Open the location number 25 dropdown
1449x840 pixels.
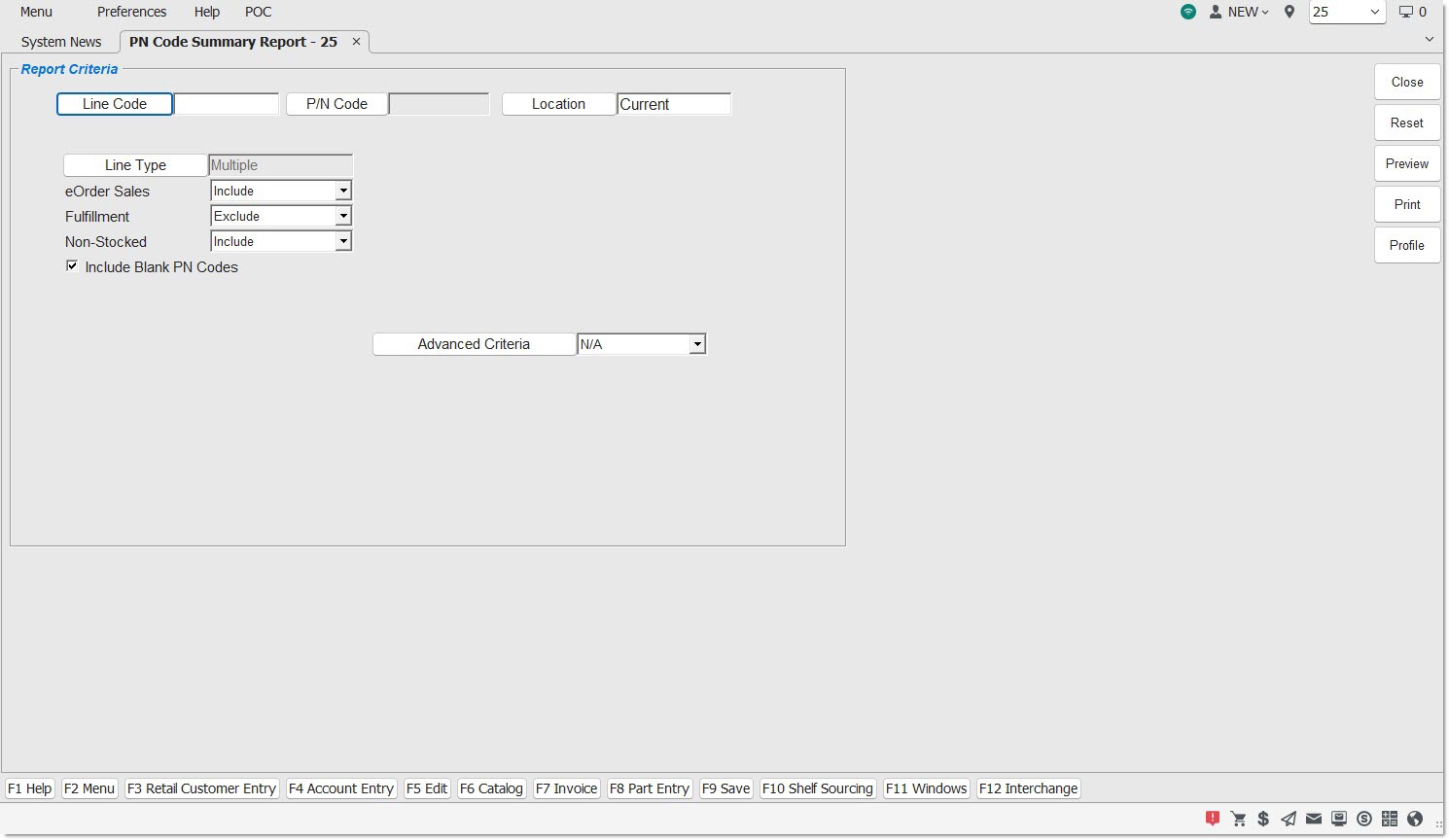tap(1374, 12)
